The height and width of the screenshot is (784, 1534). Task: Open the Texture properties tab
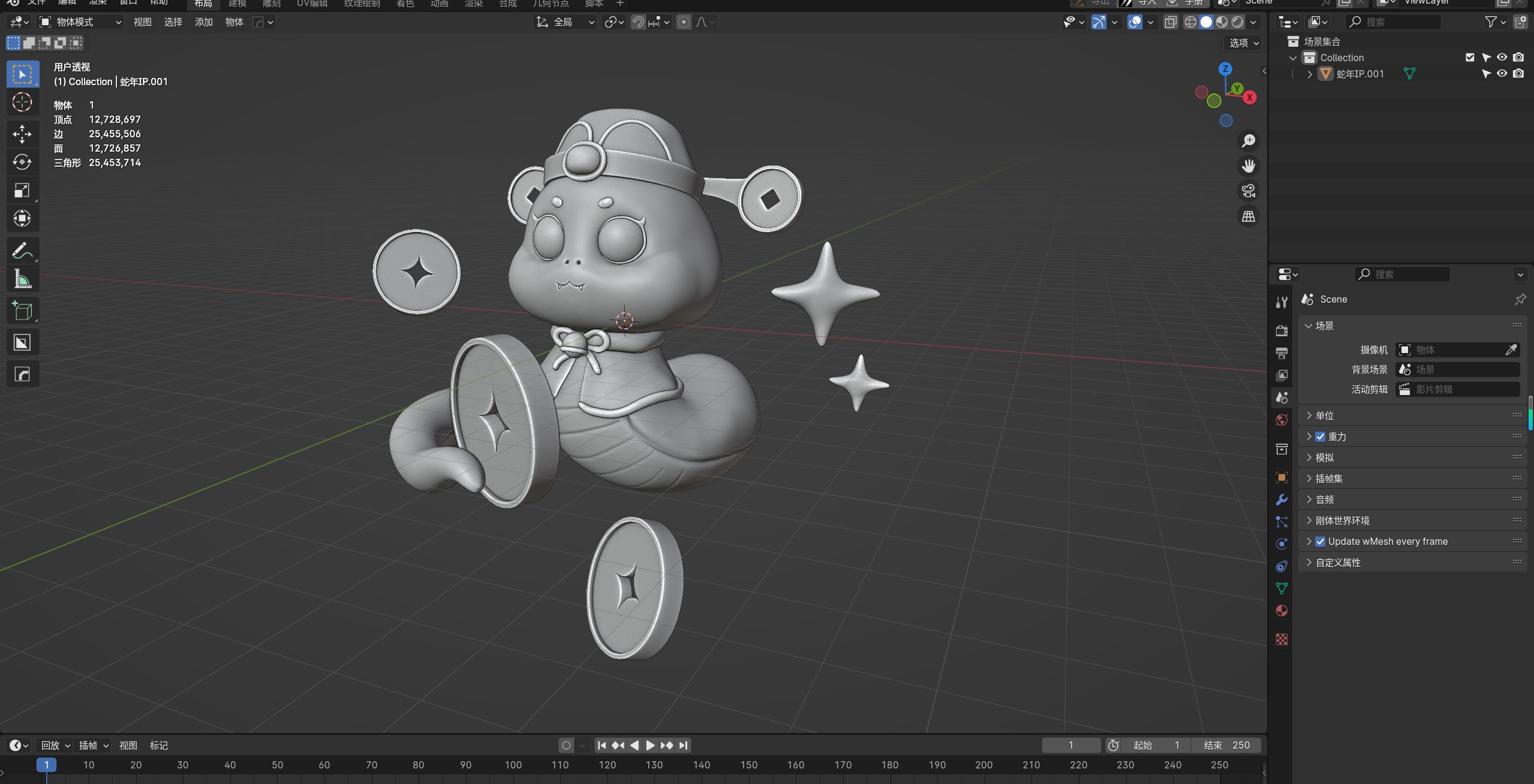click(1282, 639)
